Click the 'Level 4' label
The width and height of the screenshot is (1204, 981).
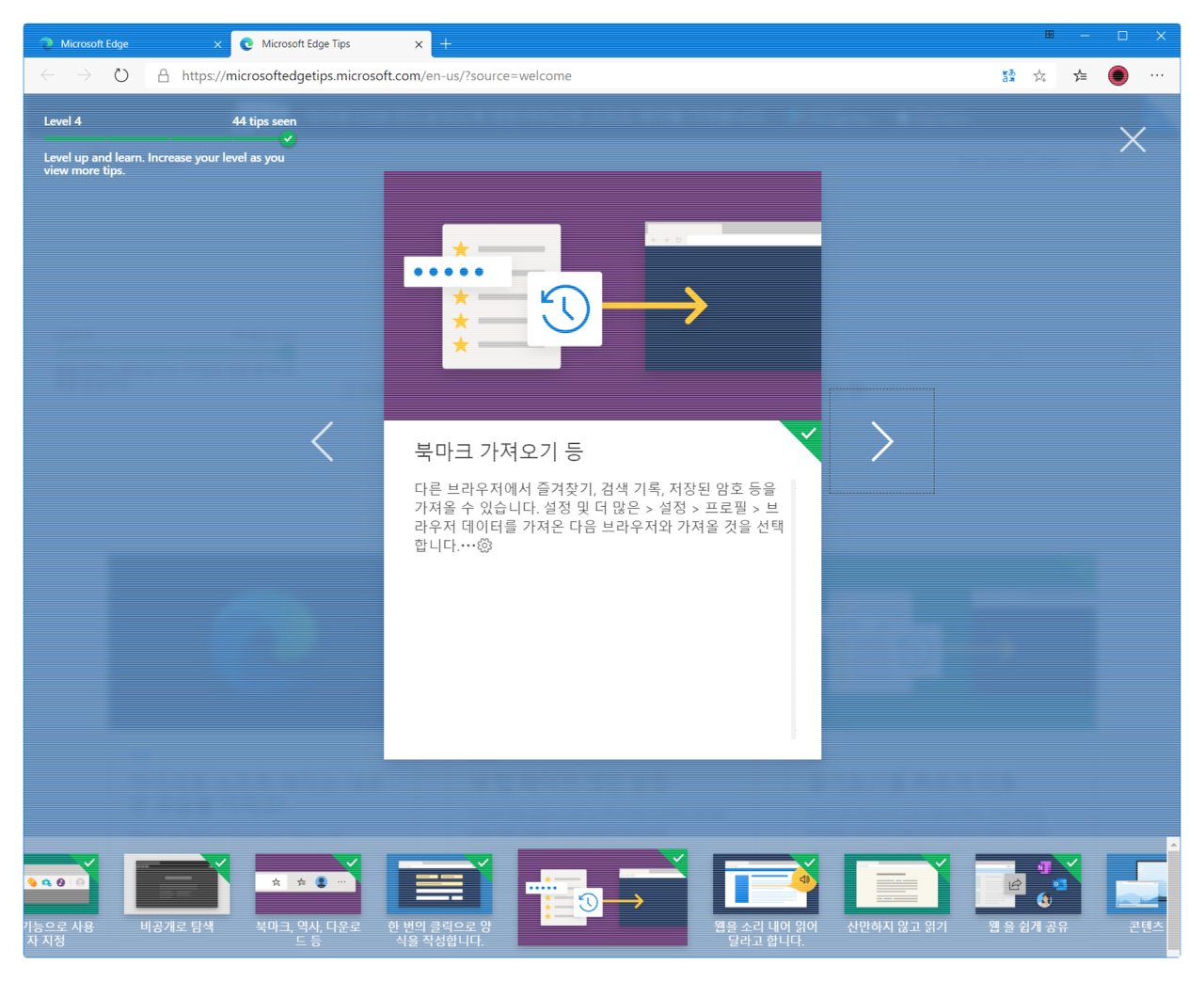(63, 121)
